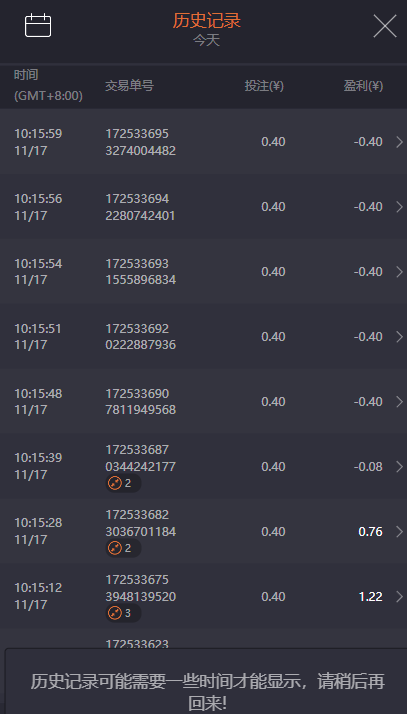Expand details for the 10:15:56 record
The height and width of the screenshot is (714, 407).
click(x=400, y=207)
